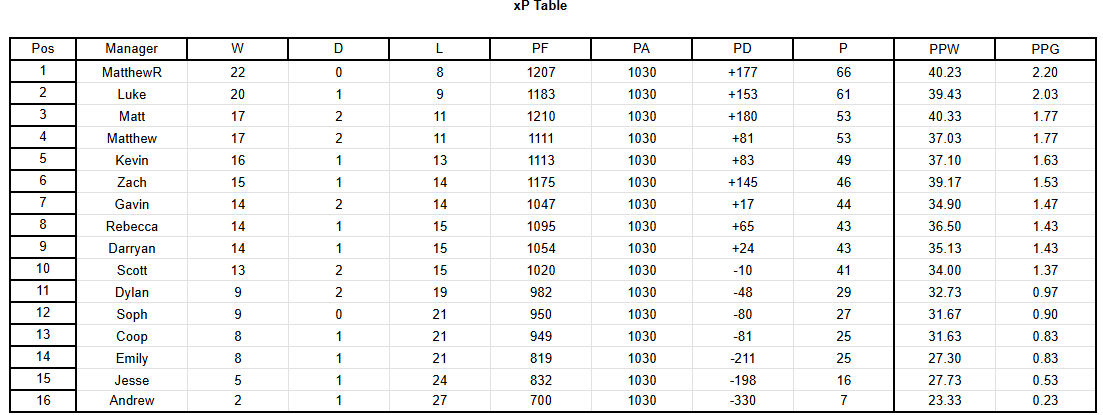Select Andrew's PD value -330
Viewport: 1103px width, 415px height.
click(x=742, y=401)
